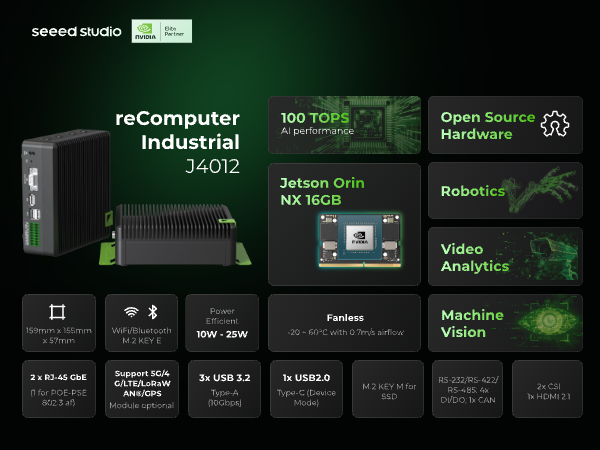The image size is (600, 450).
Task: Click the machine vision eye graphic
Action: tap(548, 321)
